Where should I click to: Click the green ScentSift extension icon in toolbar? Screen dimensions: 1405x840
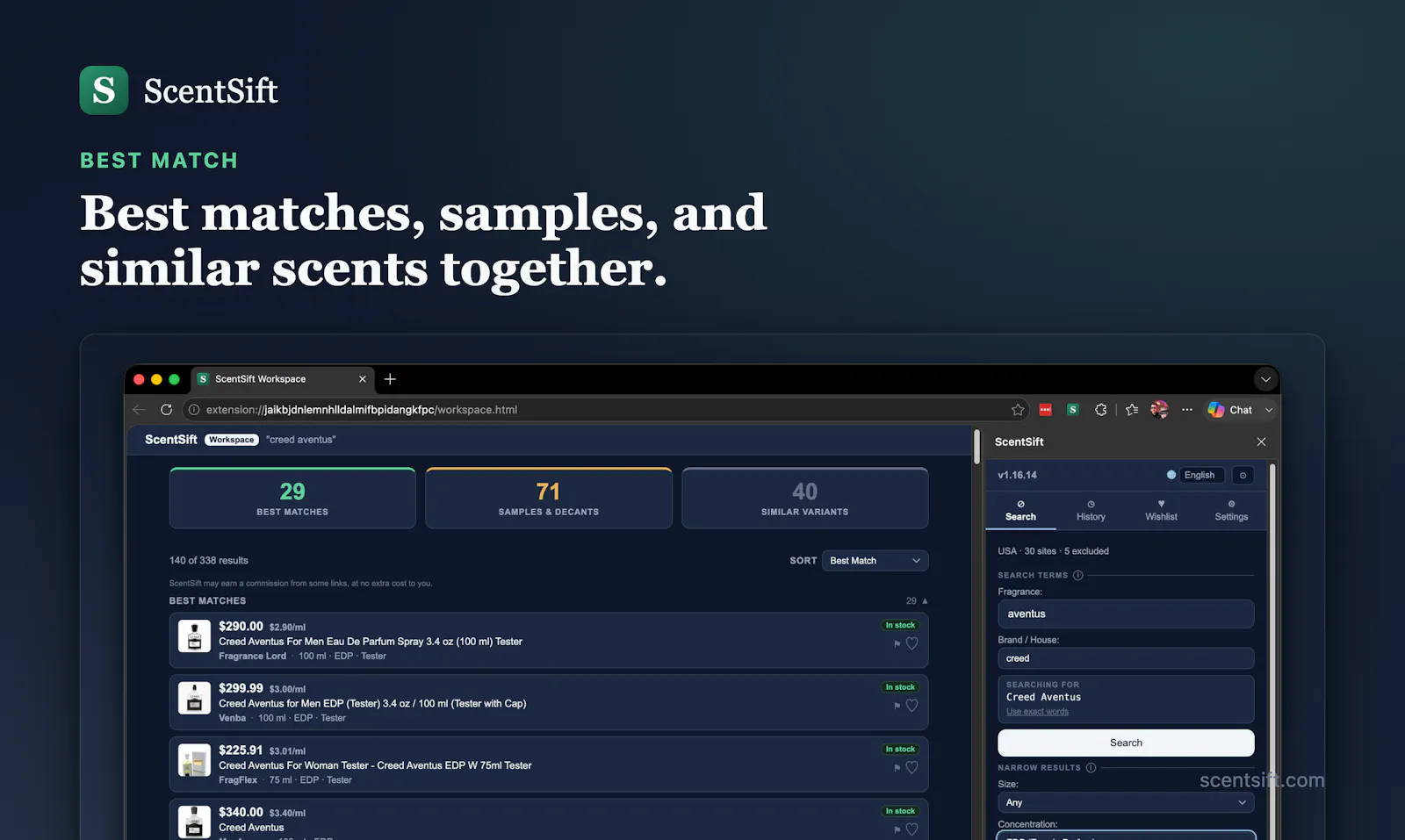point(1072,410)
